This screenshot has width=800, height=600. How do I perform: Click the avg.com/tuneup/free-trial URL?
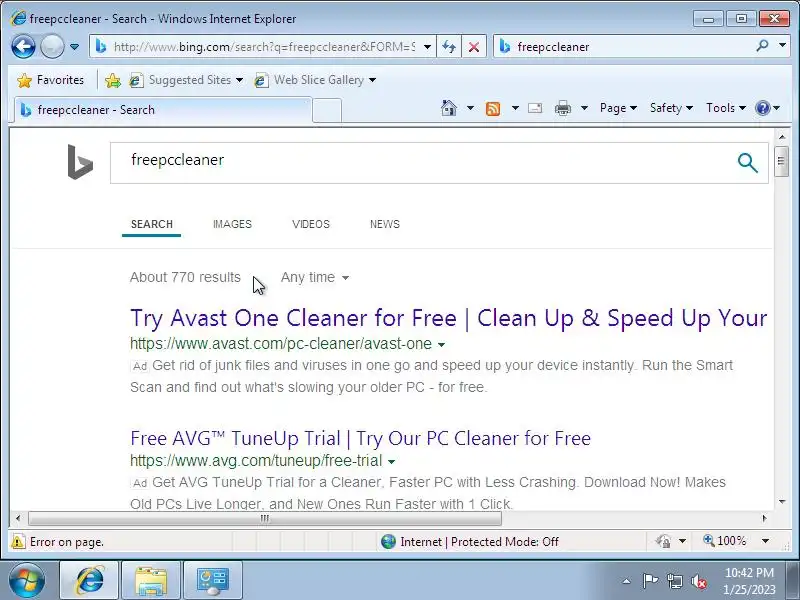[x=256, y=461]
